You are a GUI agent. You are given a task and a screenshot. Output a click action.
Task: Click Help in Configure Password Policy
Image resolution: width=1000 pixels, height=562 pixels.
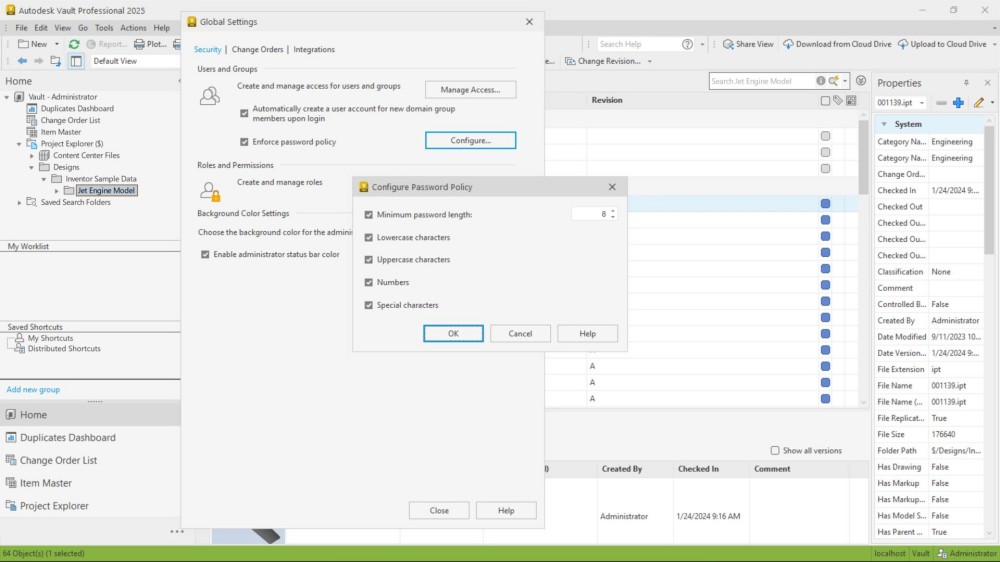pyautogui.click(x=587, y=334)
